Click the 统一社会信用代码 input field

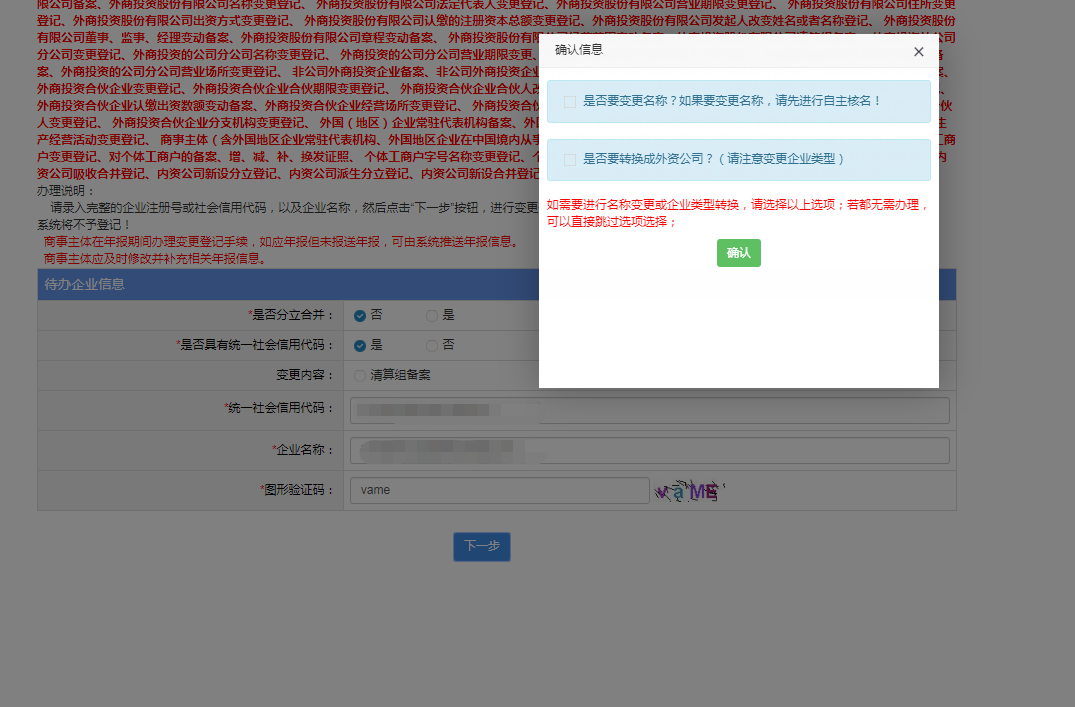click(648, 410)
